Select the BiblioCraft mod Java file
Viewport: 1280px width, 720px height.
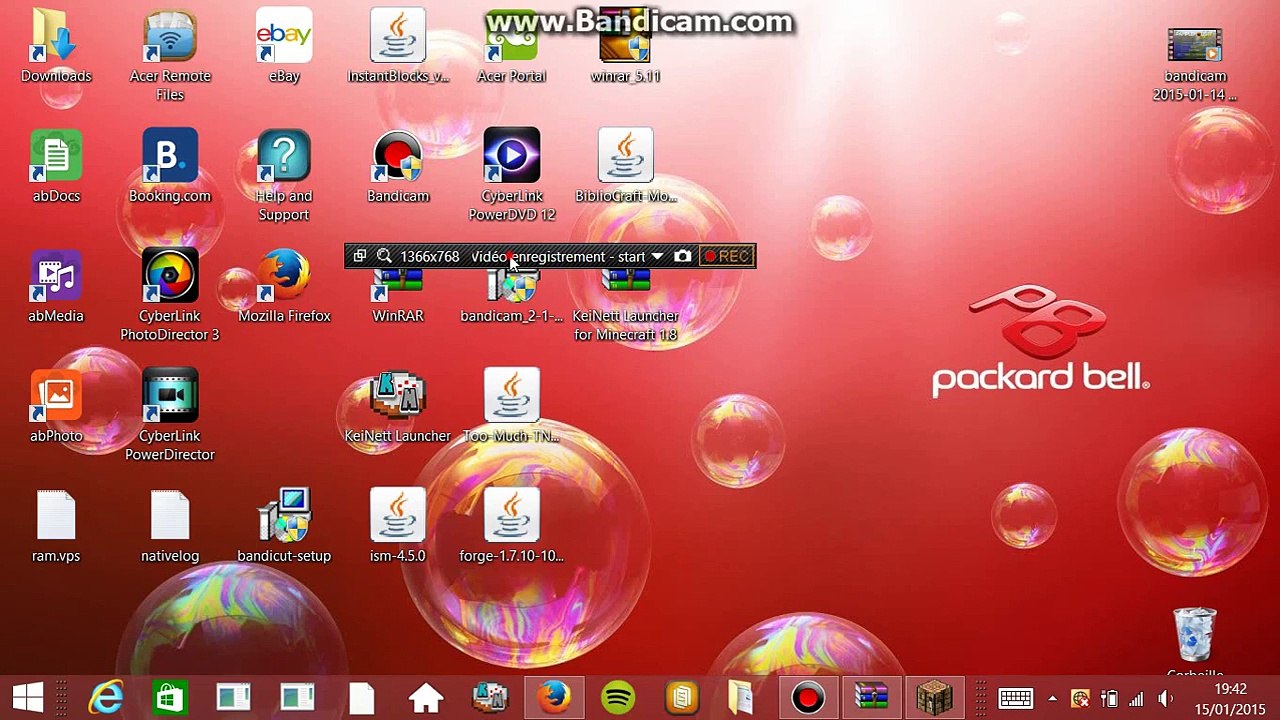[625, 166]
